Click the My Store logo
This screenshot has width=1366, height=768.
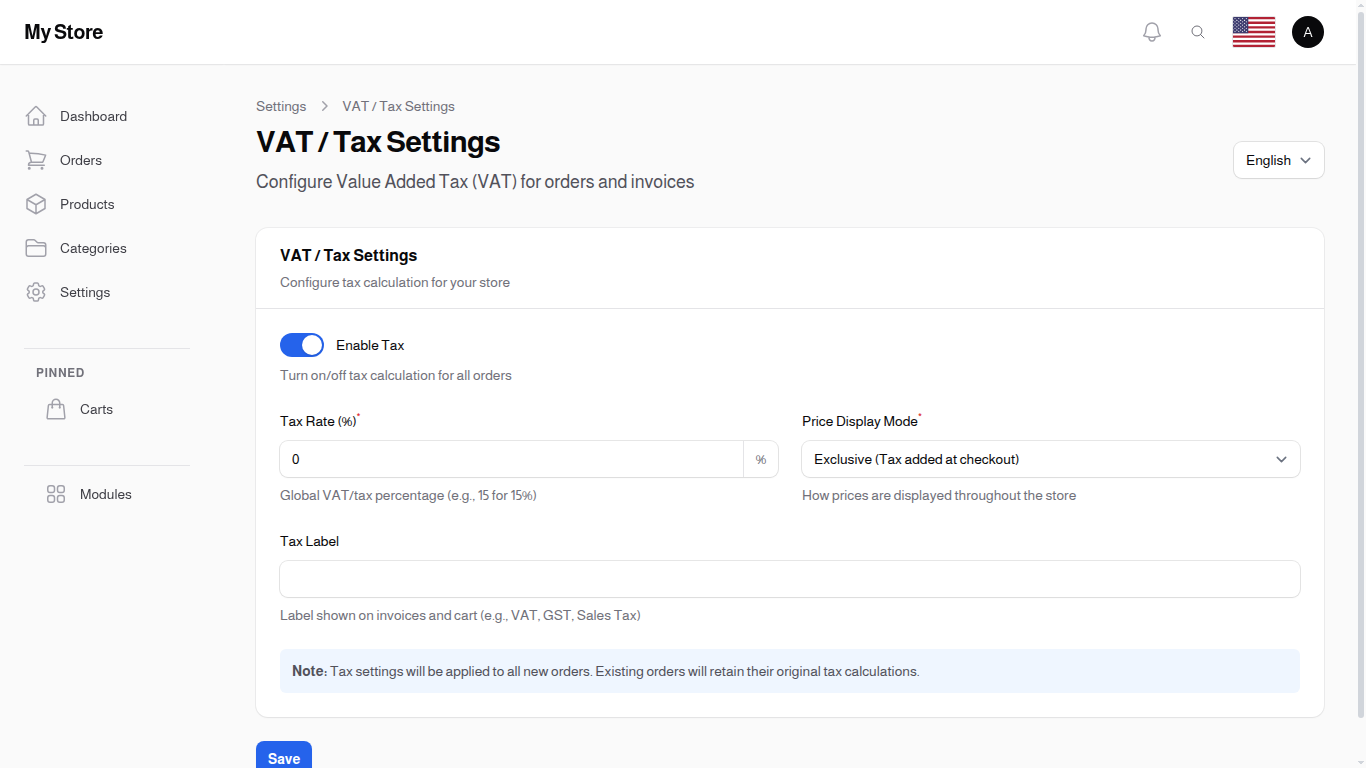coord(63,31)
